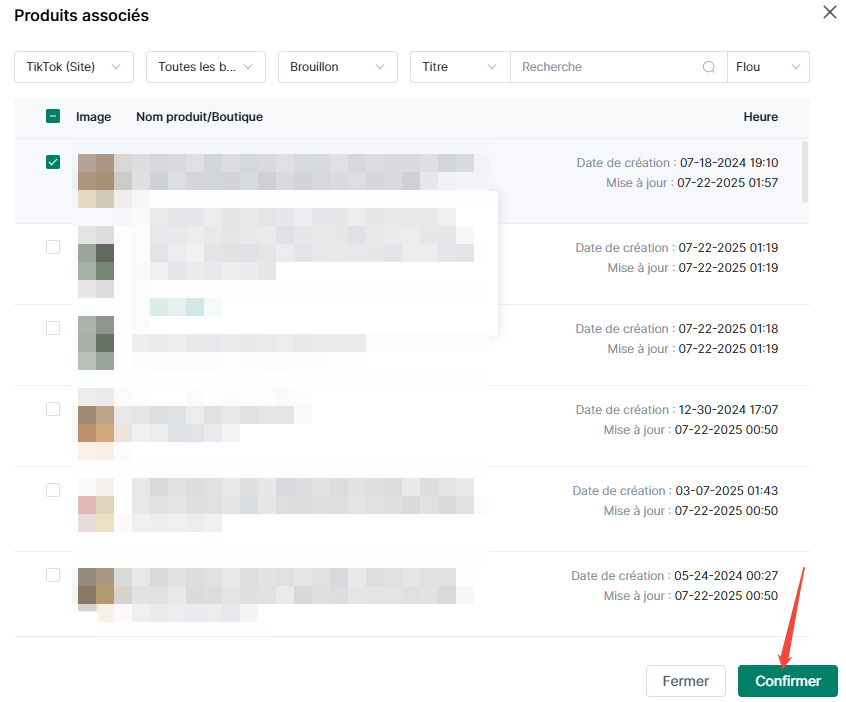Check product created 07-22-2025 01:18

(x=53, y=328)
